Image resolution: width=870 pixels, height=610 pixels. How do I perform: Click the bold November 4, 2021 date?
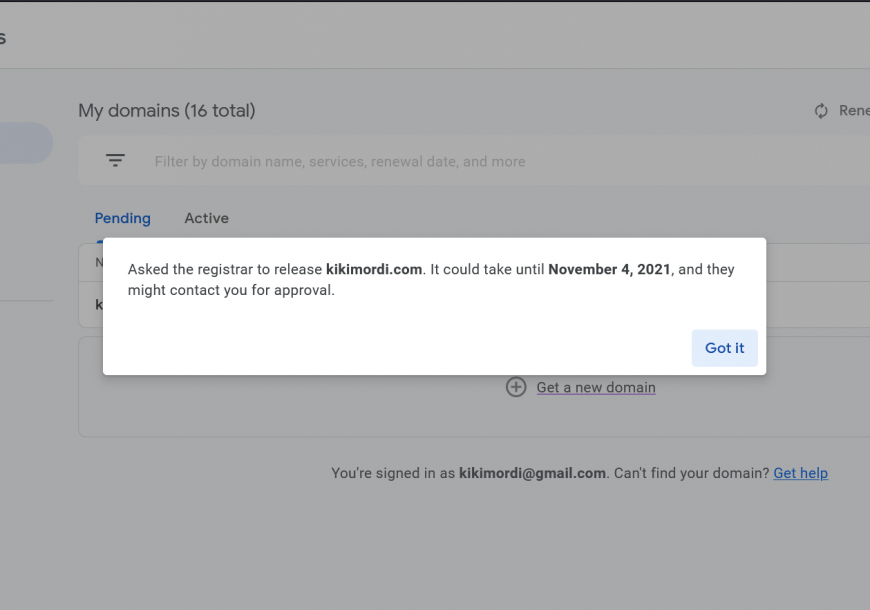(x=609, y=269)
